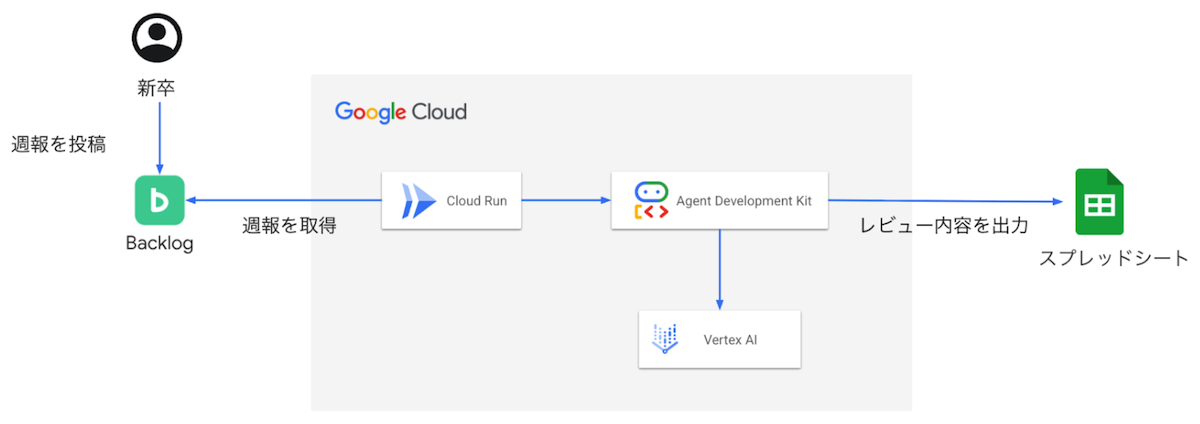The width and height of the screenshot is (1200, 424).
Task: Select the green Backlog app icon
Action: point(160,201)
